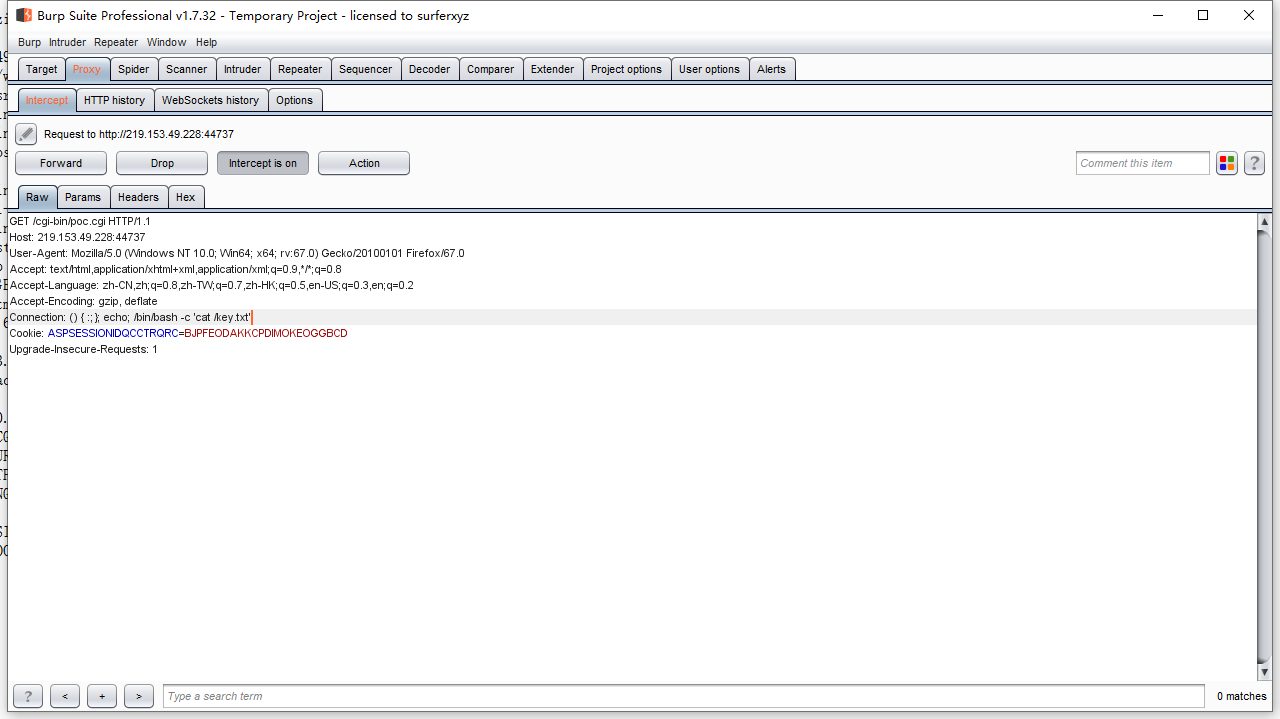Go to previous search match
The image size is (1280, 719).
(x=65, y=696)
